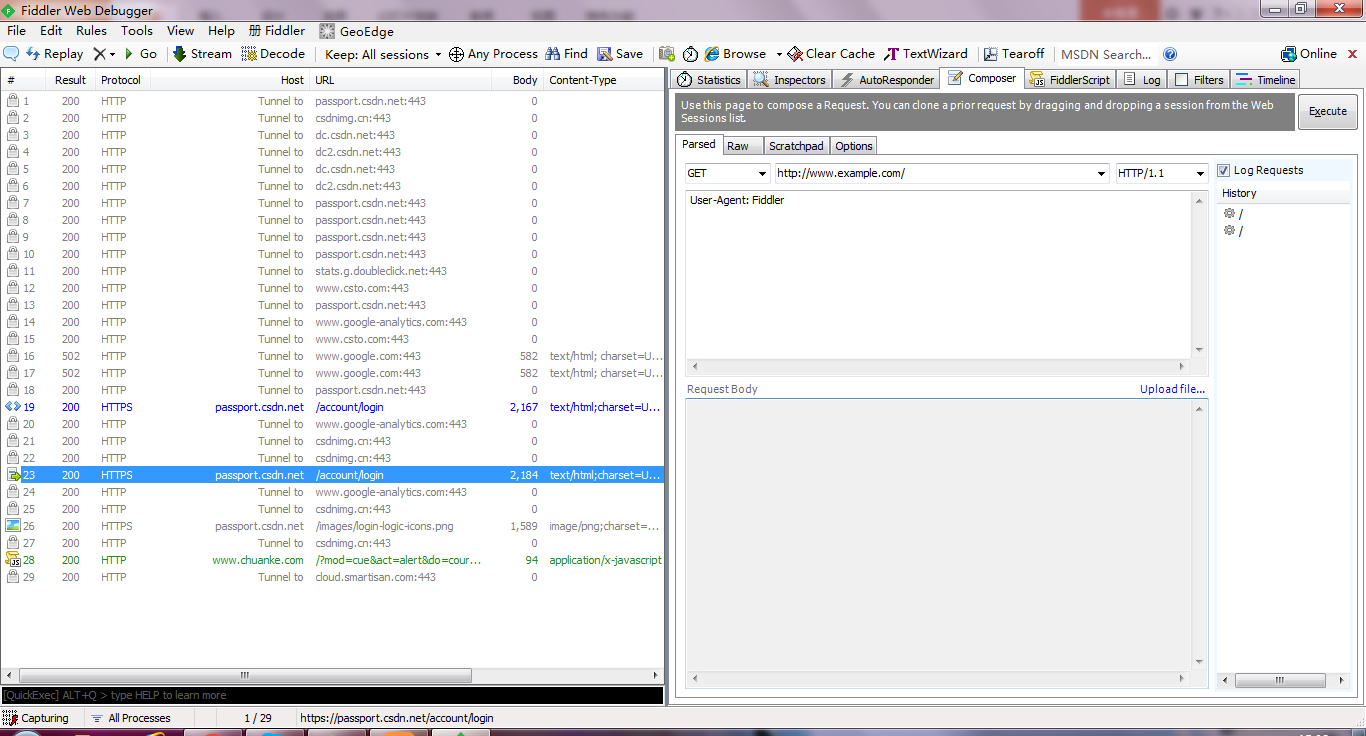The height and width of the screenshot is (736, 1366).
Task: Click the QuickExec command box
Action: pyautogui.click(x=331, y=695)
